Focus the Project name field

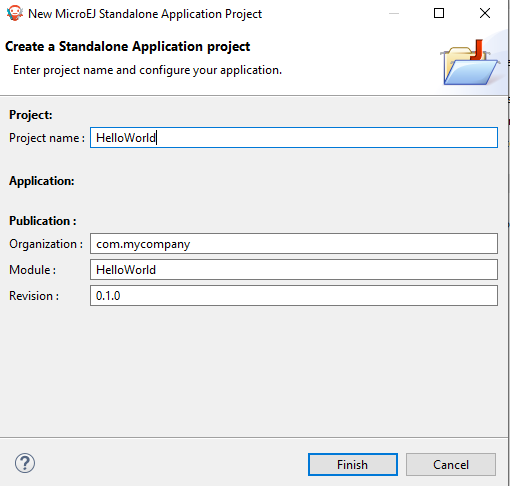[x=294, y=137]
